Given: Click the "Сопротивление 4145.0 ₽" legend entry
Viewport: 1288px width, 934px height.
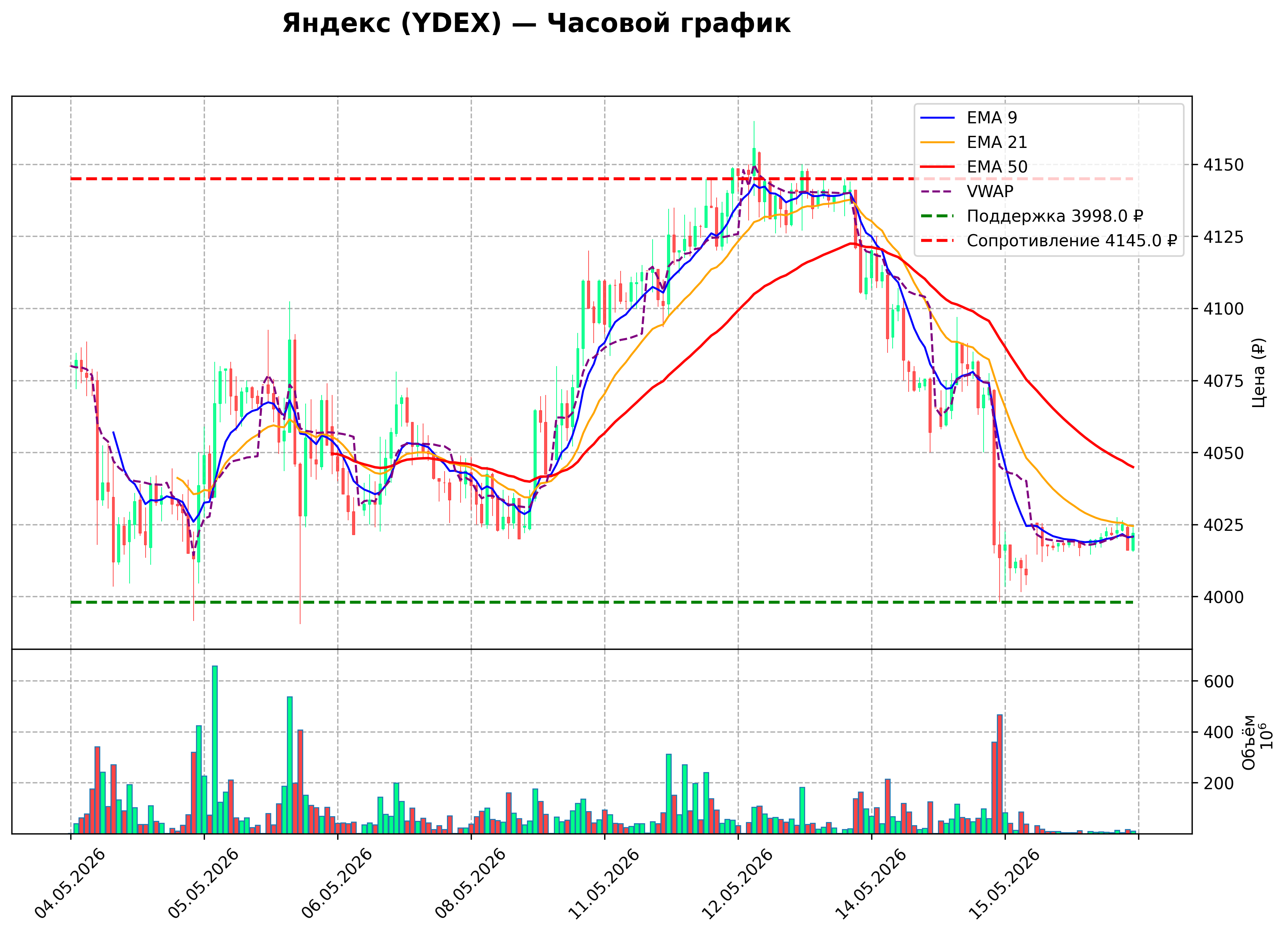Looking at the screenshot, I should [1048, 241].
